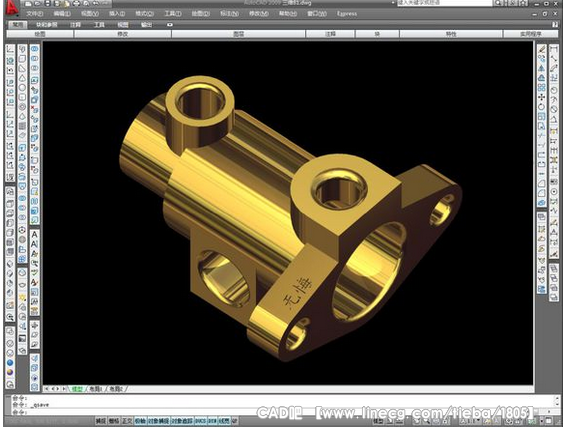
Task: Expand the 图层 layers ribbon panel
Action: click(x=238, y=34)
